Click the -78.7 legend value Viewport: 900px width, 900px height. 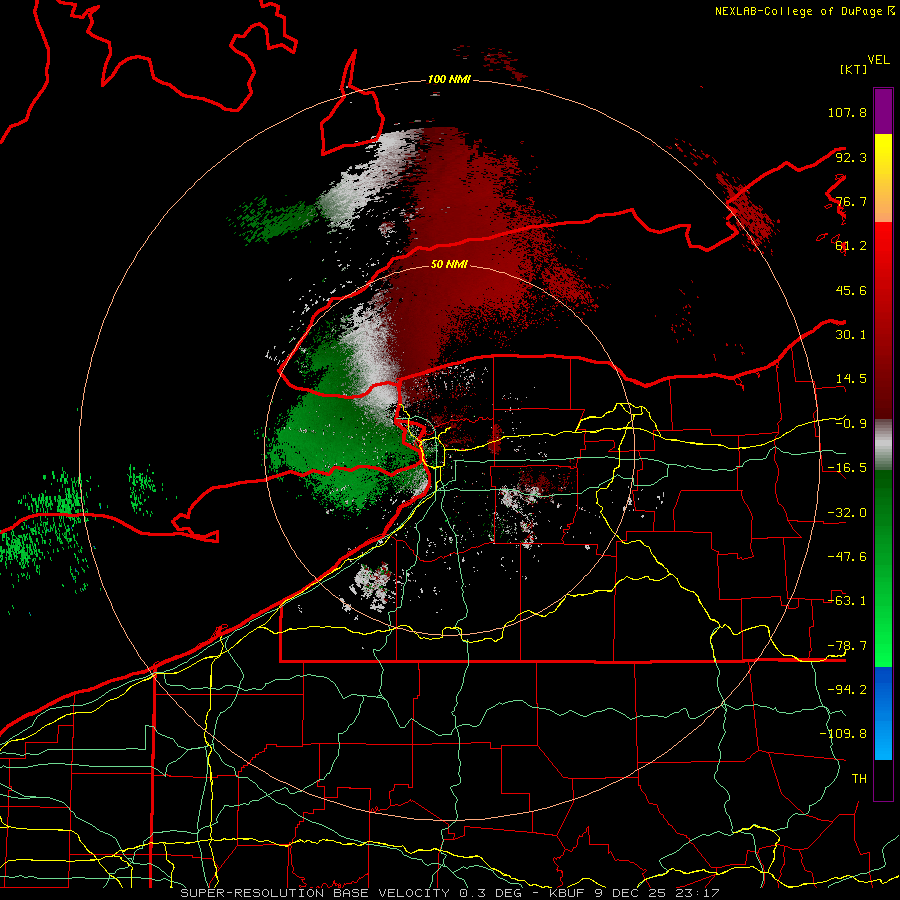pyautogui.click(x=847, y=646)
